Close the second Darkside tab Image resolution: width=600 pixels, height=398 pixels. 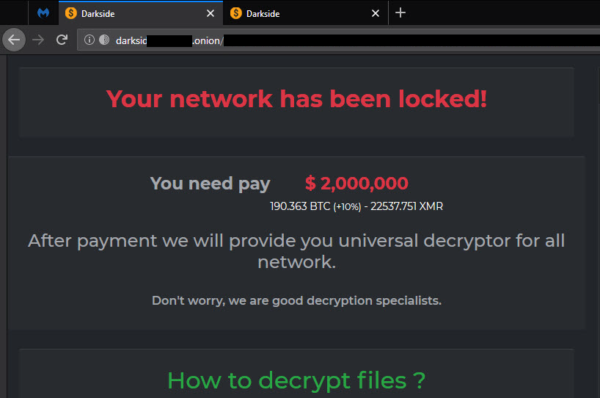tap(375, 13)
